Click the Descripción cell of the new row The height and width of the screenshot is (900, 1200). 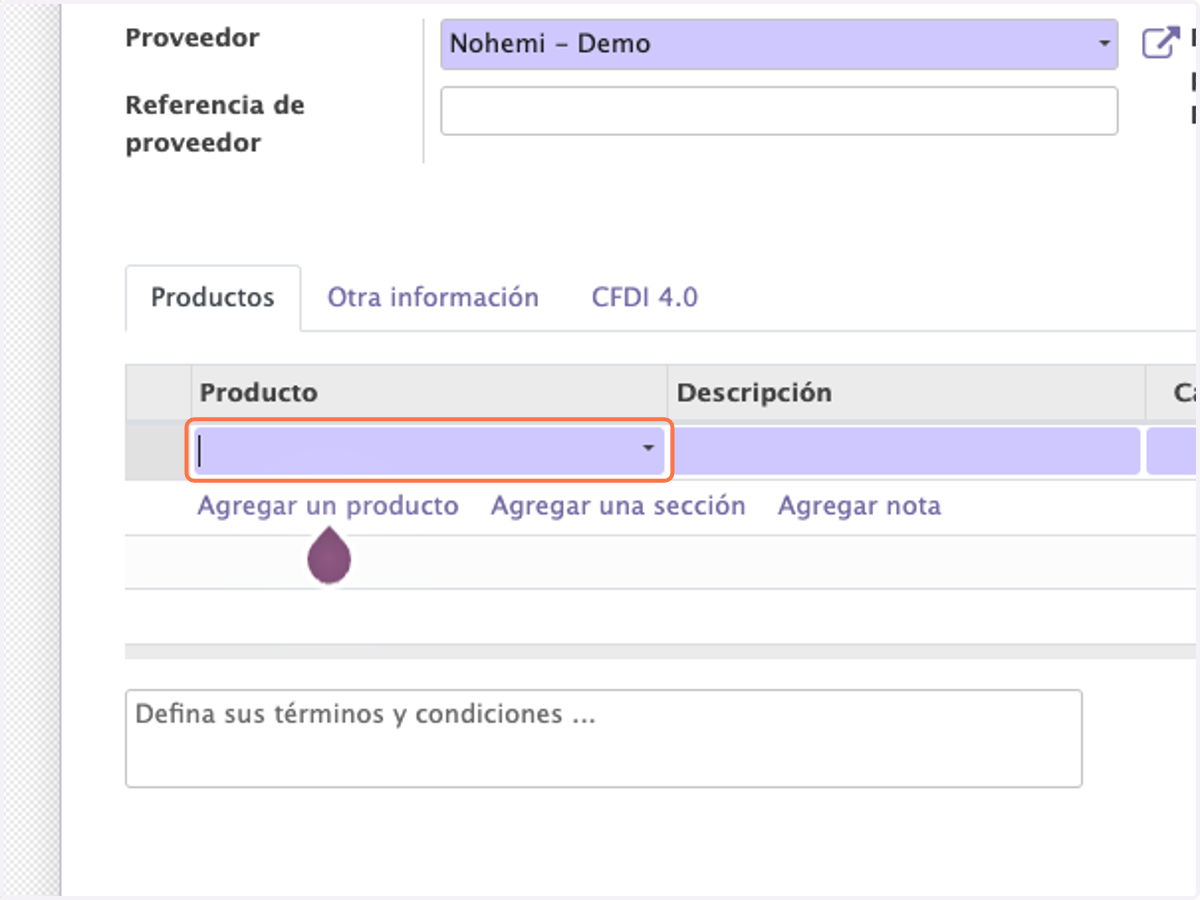tap(907, 450)
